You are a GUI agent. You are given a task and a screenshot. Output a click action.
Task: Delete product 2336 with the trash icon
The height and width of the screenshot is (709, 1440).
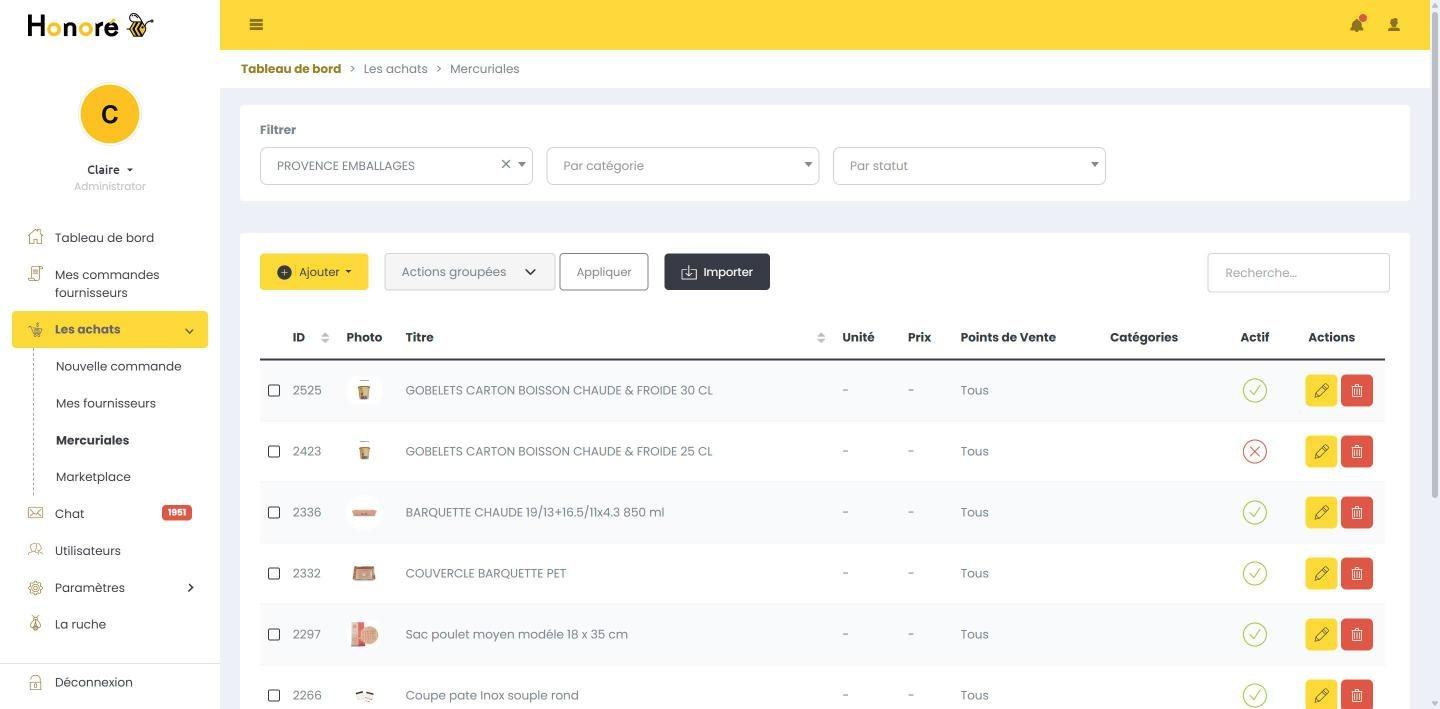coord(1357,512)
